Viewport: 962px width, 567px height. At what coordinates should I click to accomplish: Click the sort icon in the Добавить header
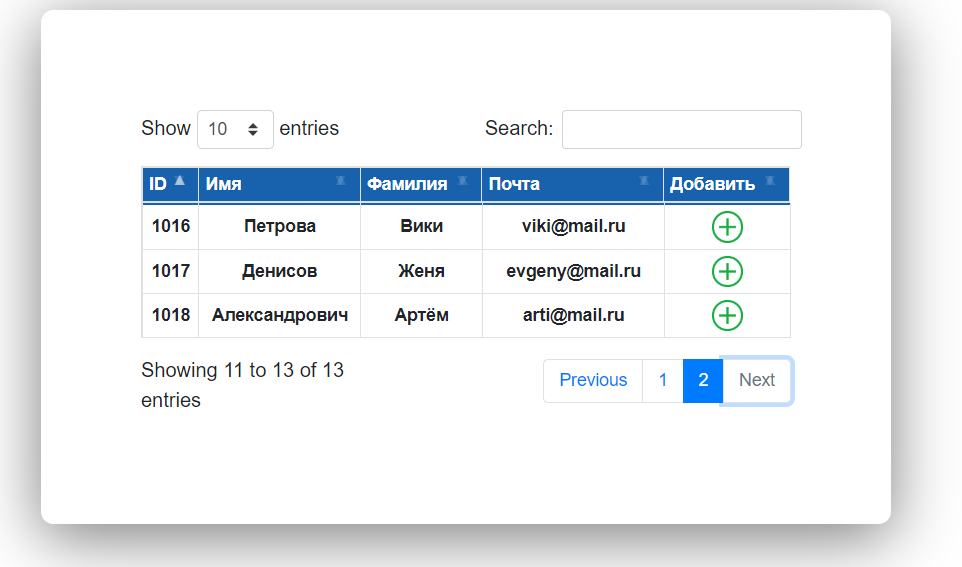770,181
